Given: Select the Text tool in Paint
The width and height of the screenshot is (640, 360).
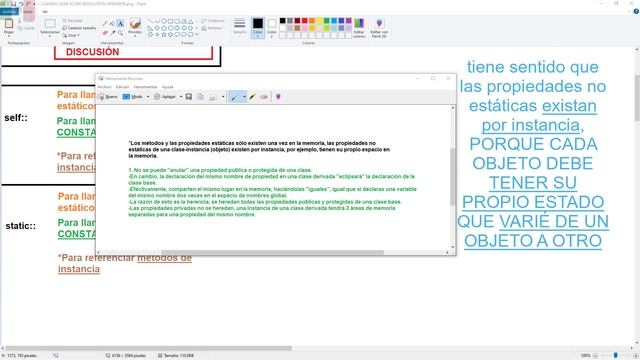Looking at the screenshot, I should [x=120, y=23].
